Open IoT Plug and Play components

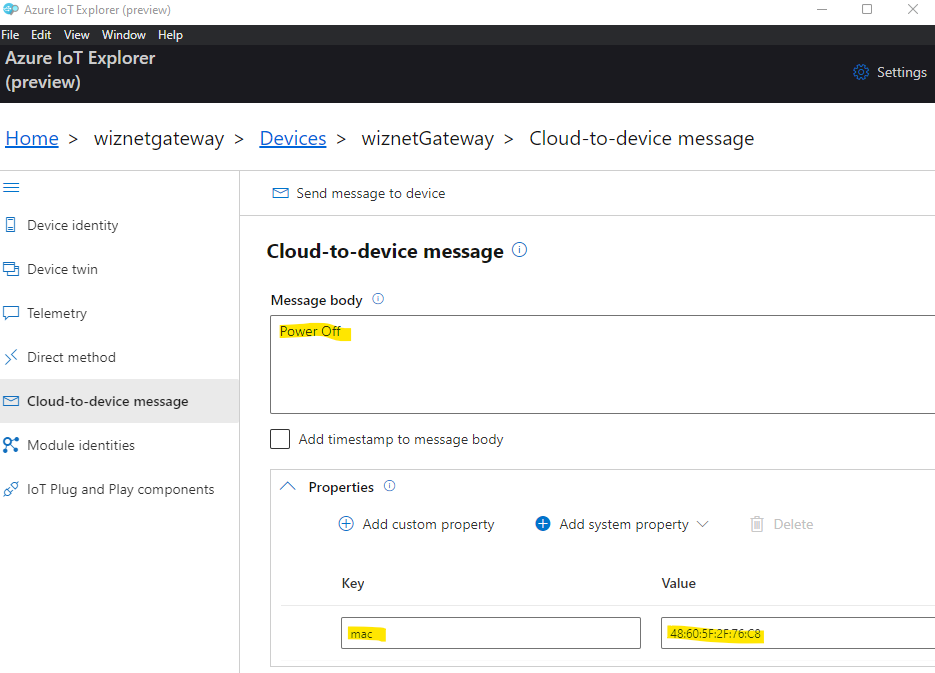[119, 489]
